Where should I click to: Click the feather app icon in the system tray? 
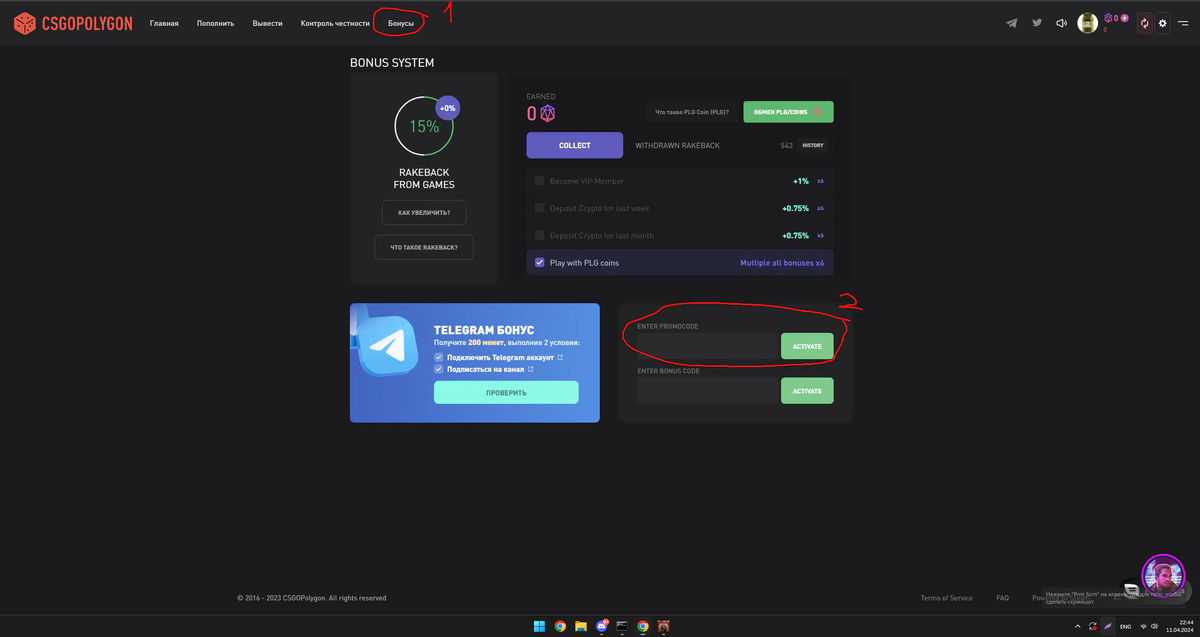click(1108, 626)
